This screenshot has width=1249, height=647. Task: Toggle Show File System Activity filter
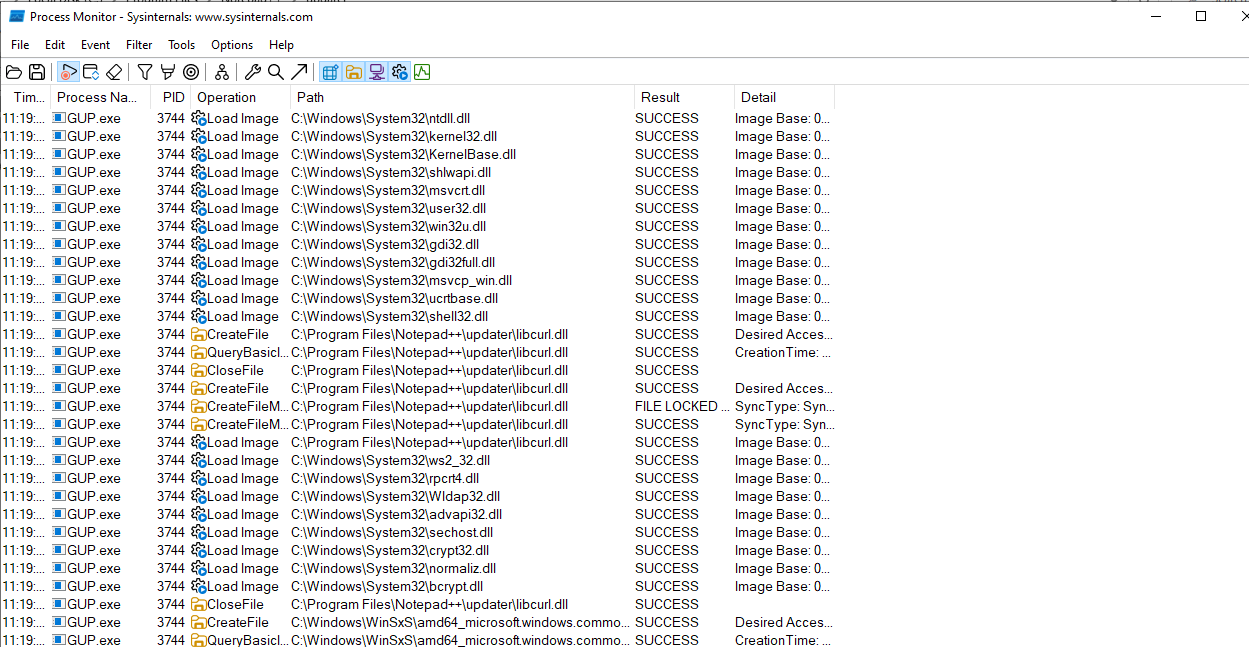point(353,72)
